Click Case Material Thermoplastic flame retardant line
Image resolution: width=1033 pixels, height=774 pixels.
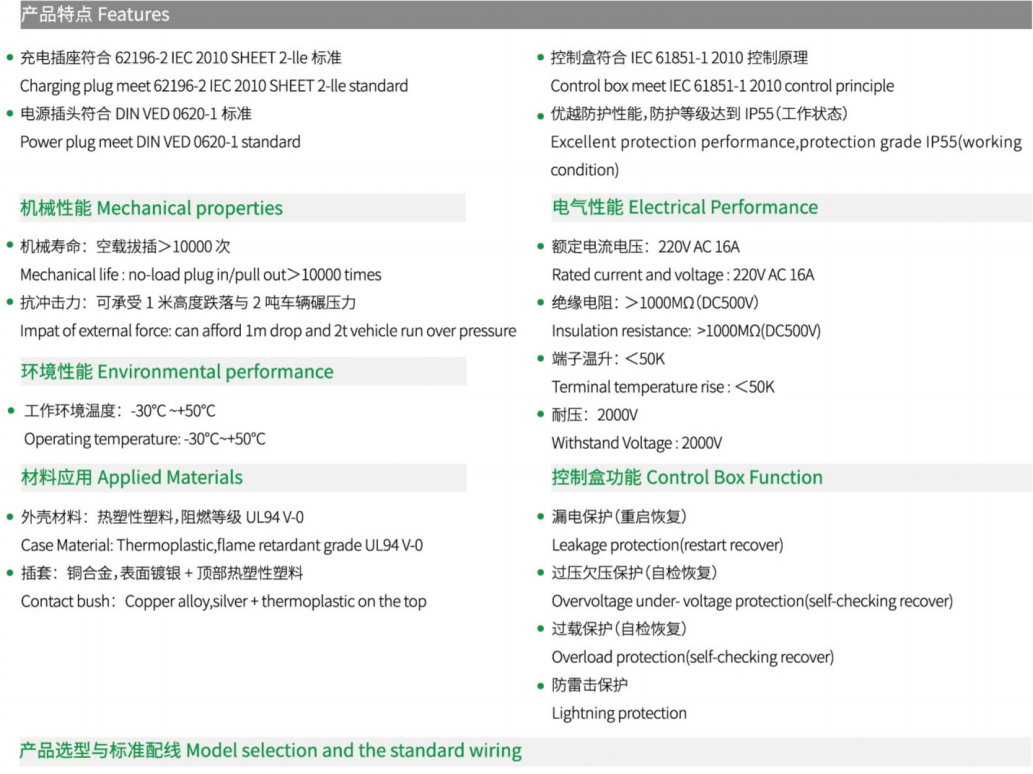pos(222,545)
